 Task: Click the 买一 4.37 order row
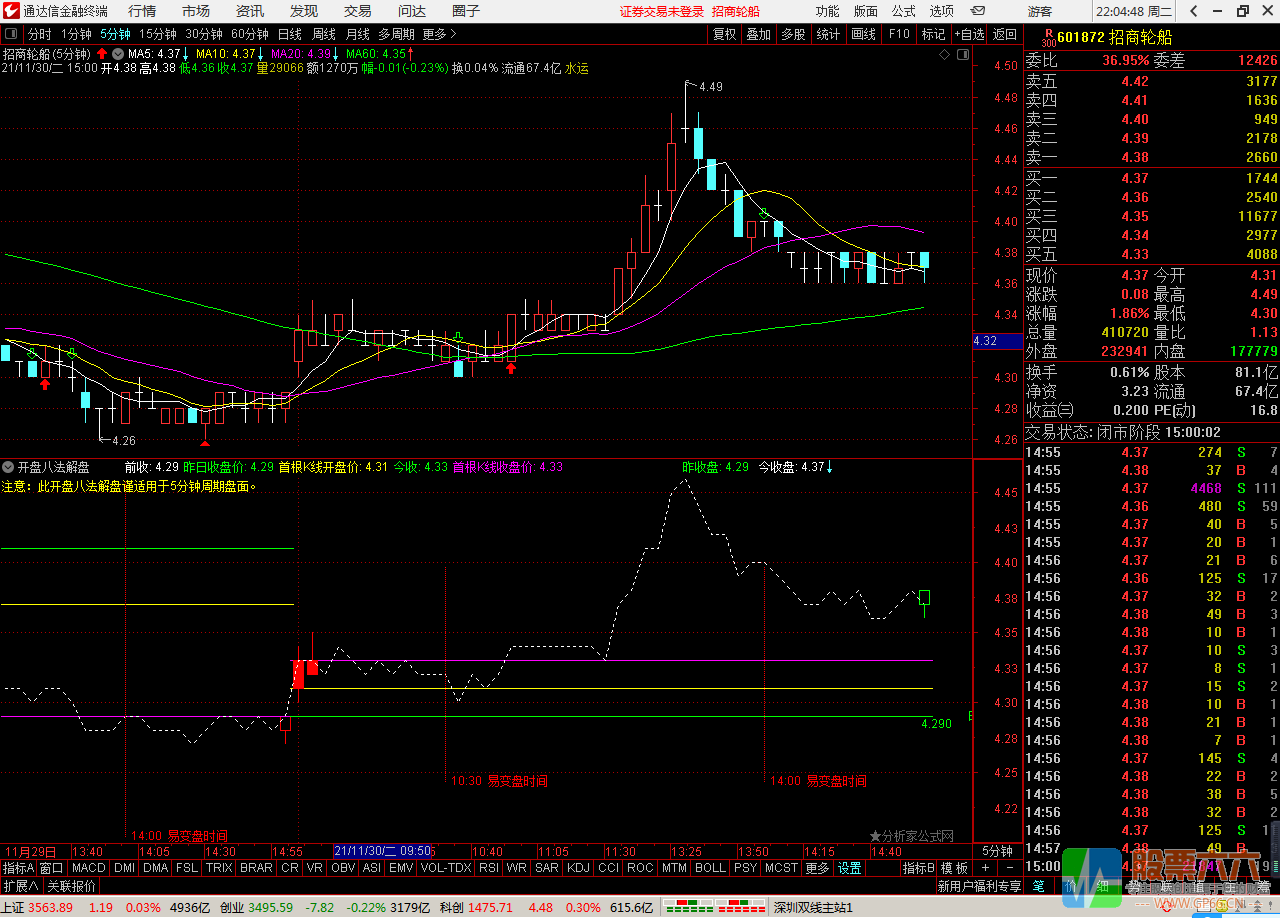pyautogui.click(x=1152, y=178)
